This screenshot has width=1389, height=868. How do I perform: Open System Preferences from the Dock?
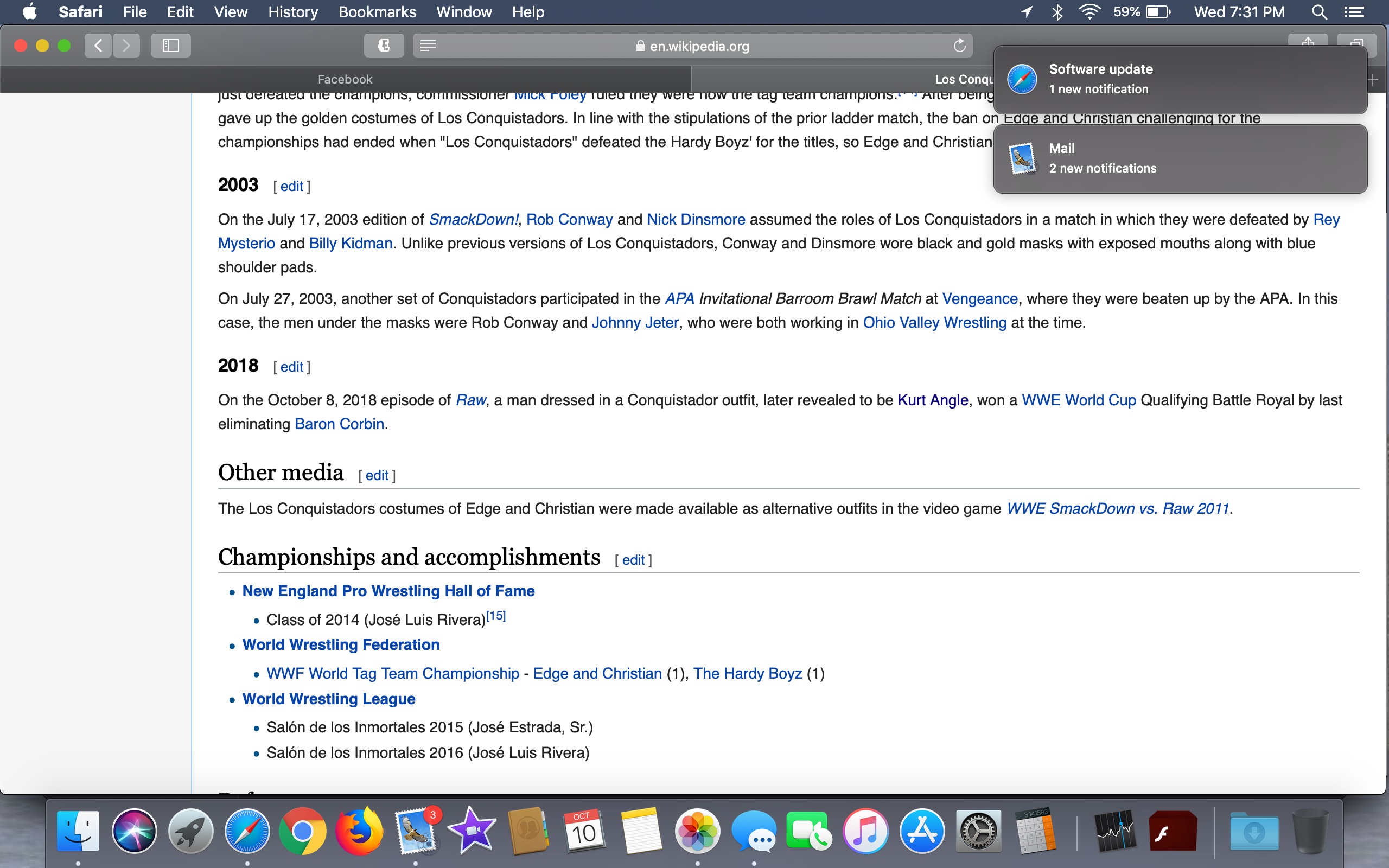tap(978, 831)
